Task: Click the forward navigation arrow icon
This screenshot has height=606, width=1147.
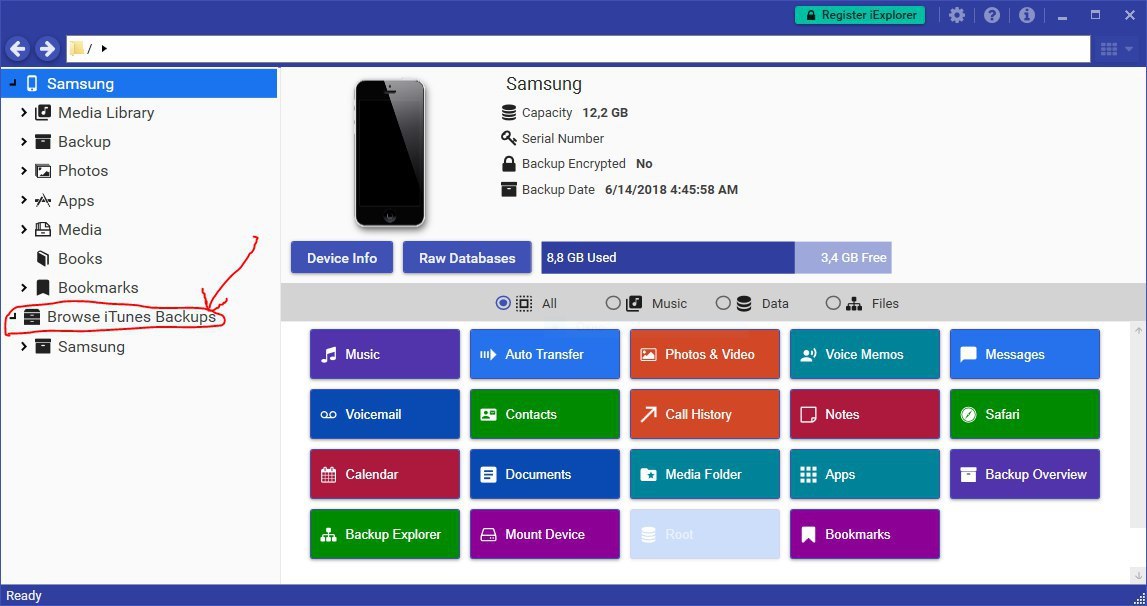Action: 47,49
